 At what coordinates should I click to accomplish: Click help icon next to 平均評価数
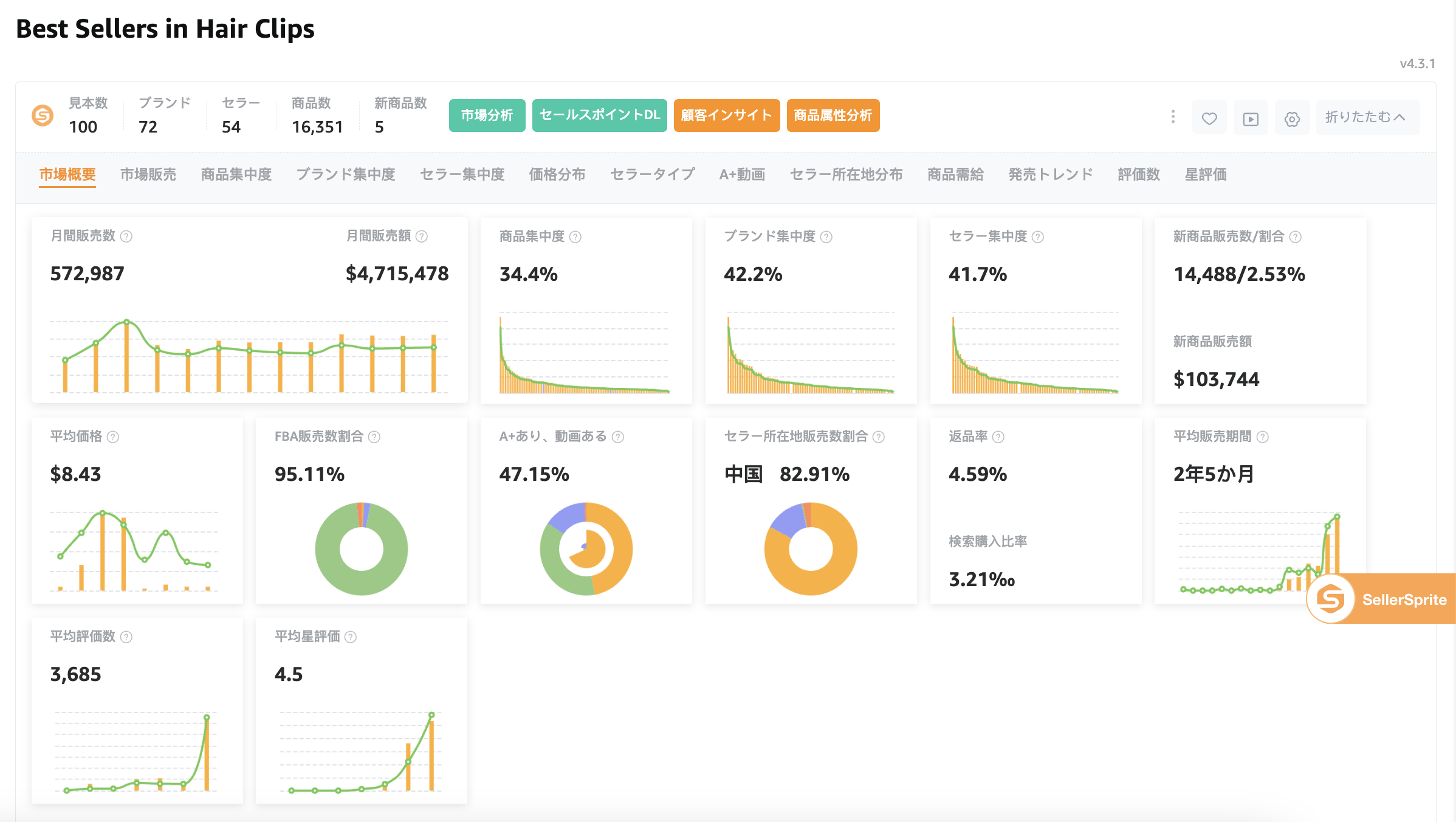126,637
